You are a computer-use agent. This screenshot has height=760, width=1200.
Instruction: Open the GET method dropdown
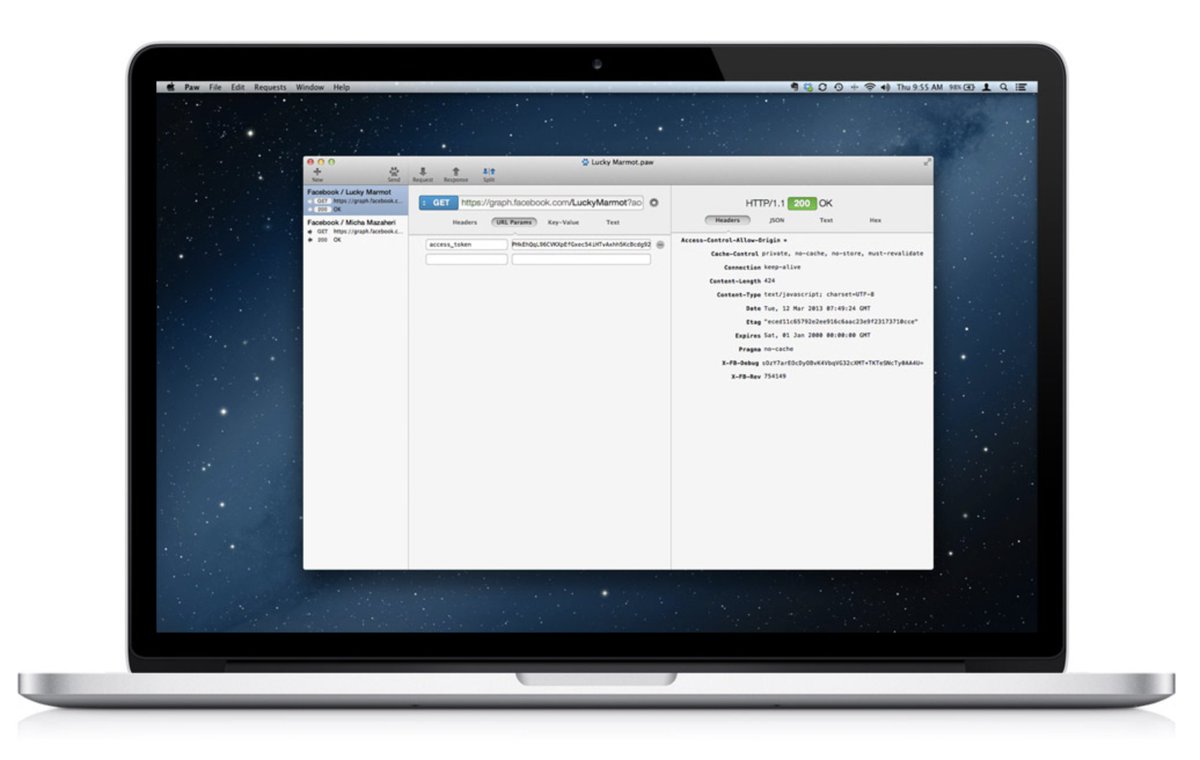pos(437,202)
